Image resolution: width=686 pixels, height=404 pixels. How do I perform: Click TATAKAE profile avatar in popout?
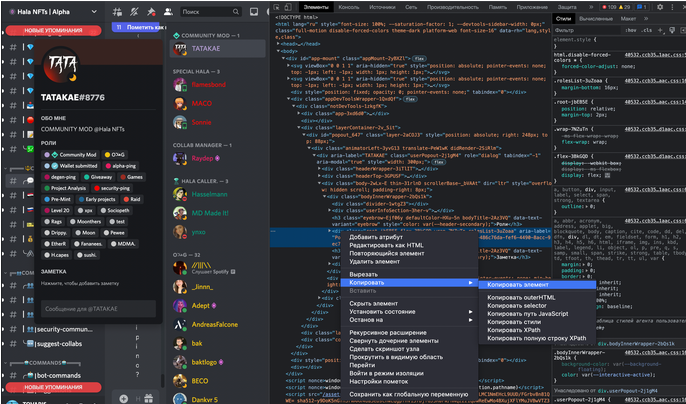[x=61, y=67]
